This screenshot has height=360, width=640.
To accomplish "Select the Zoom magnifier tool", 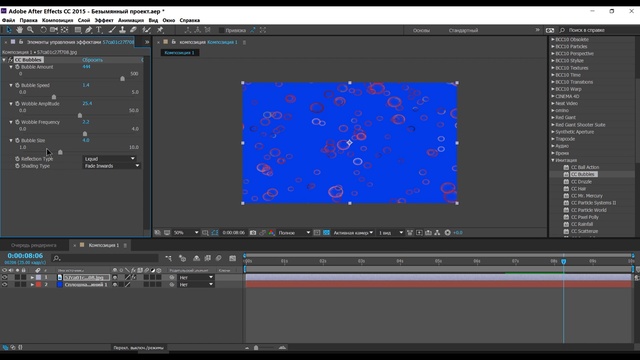I will coord(30,30).
